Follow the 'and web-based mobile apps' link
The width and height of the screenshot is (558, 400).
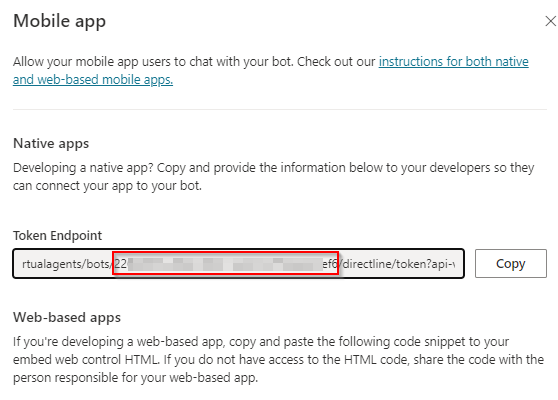pos(93,80)
